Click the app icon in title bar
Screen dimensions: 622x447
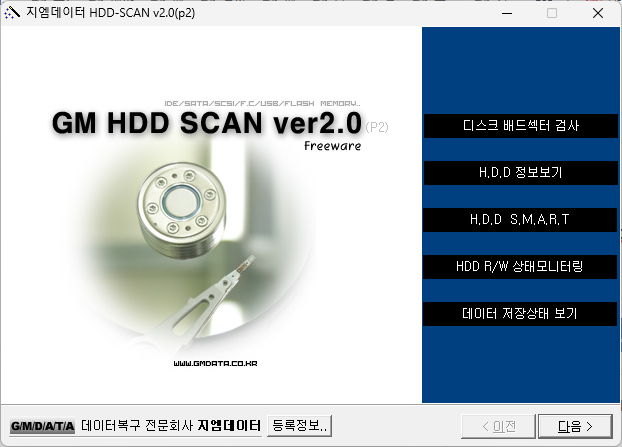[x=12, y=13]
